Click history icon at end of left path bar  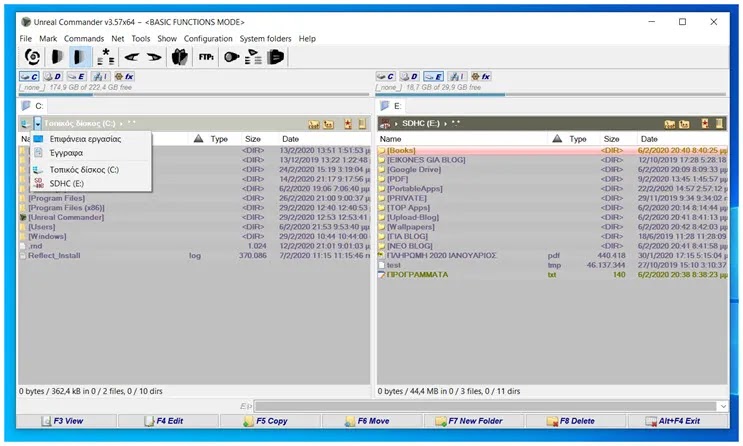362,124
